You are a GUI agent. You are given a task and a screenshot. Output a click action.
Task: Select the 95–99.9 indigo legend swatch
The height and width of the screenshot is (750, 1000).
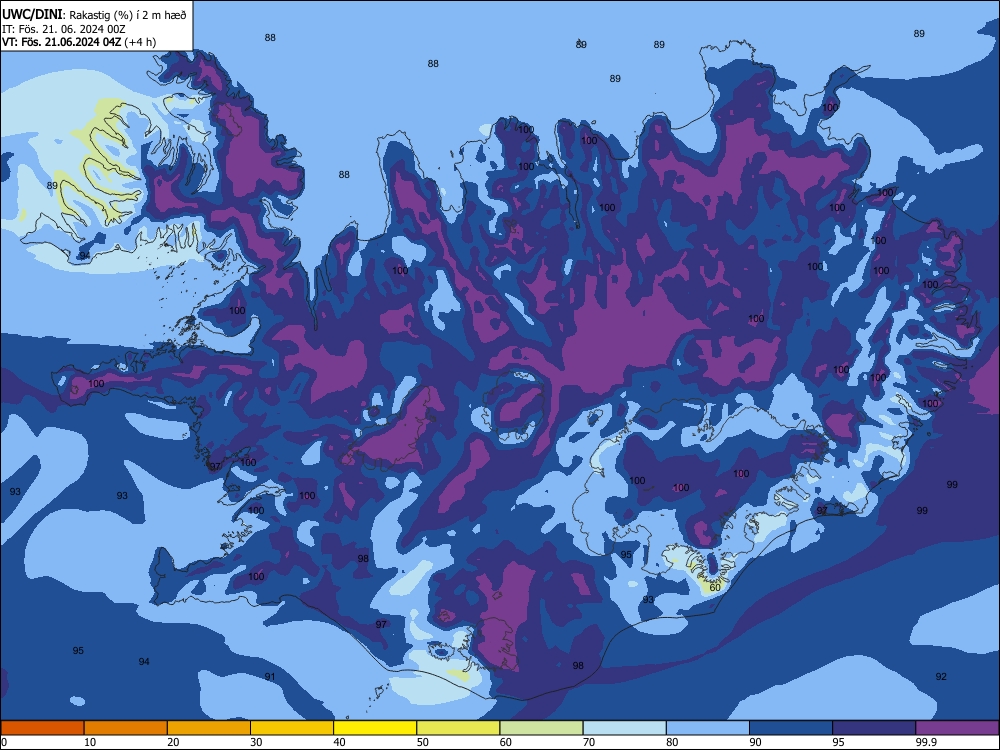(874, 728)
